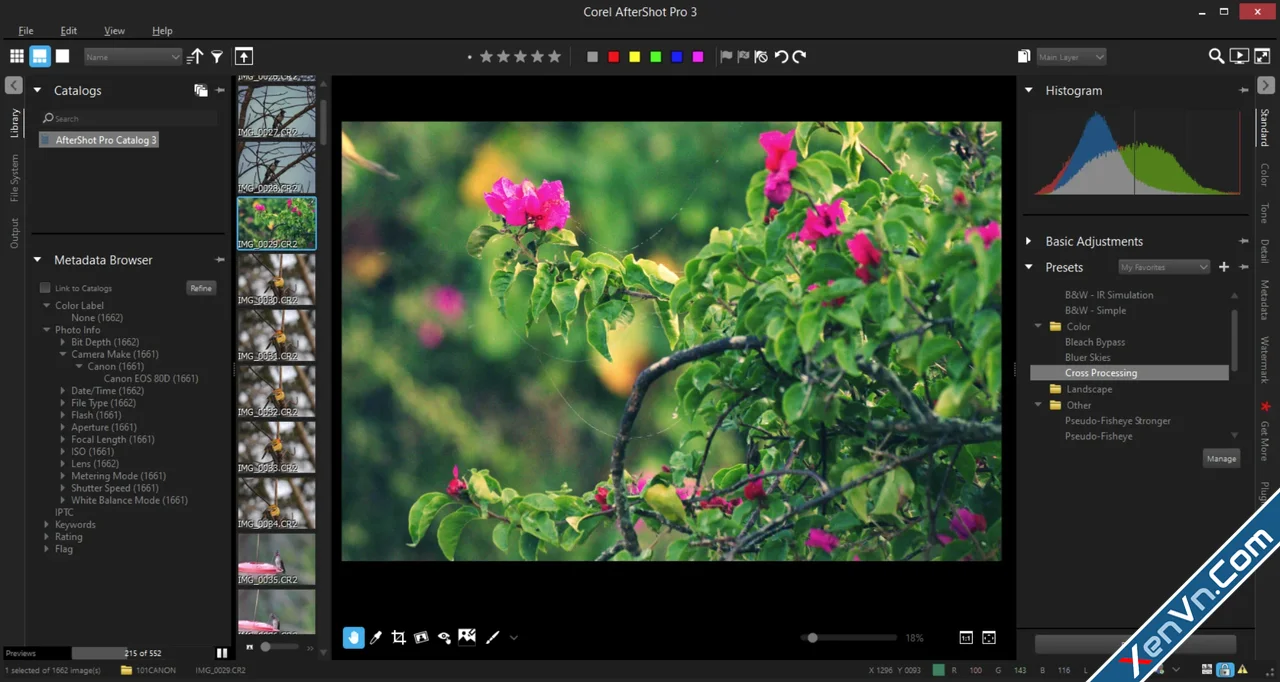Switch to the Color tab
The width and height of the screenshot is (1280, 682).
click(1264, 175)
